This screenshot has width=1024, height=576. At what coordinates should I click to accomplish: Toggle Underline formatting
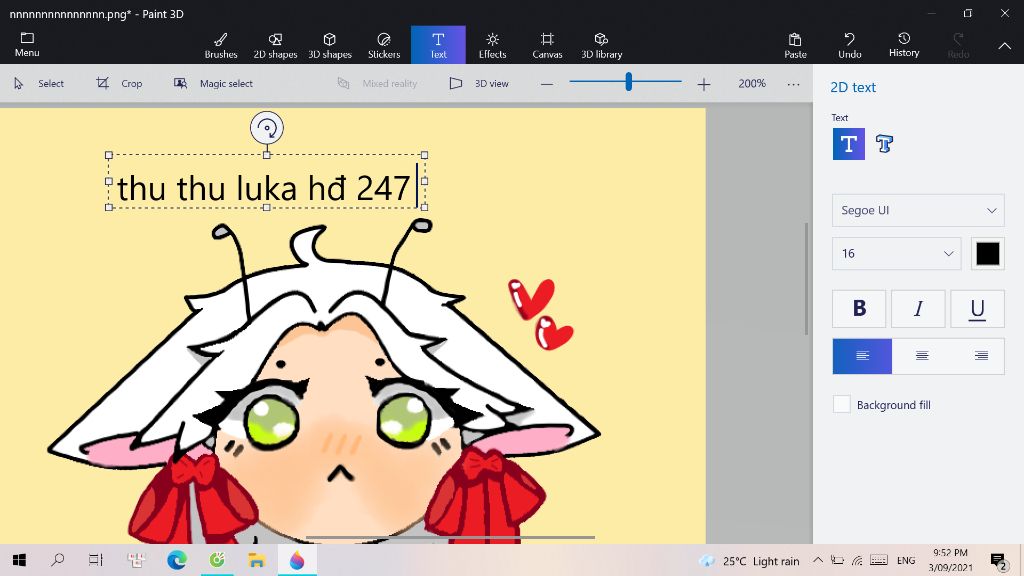pos(977,308)
